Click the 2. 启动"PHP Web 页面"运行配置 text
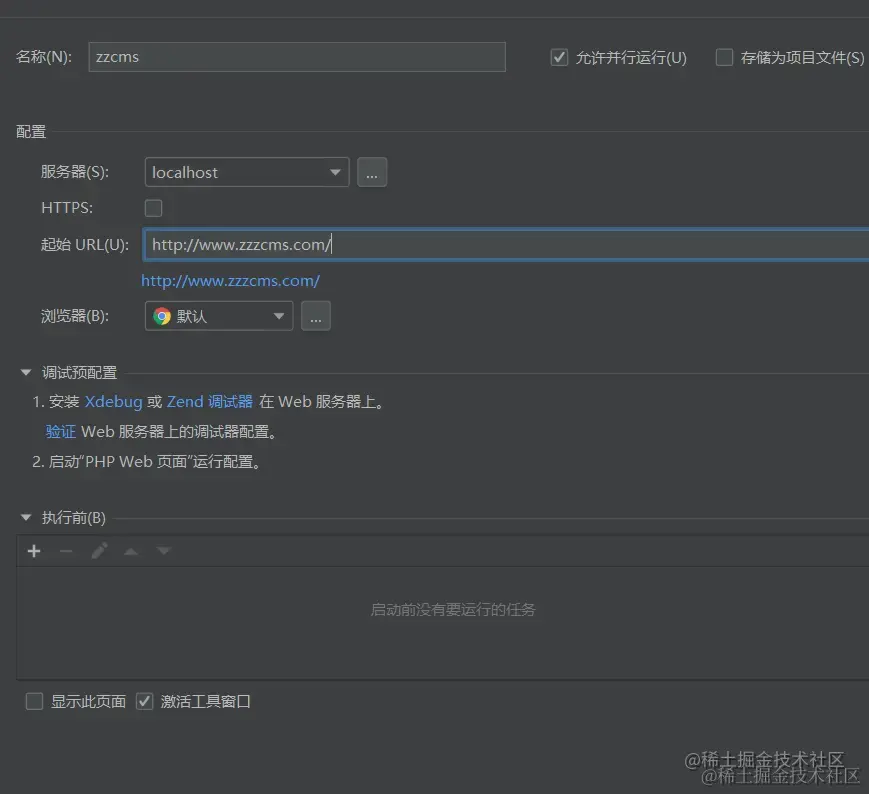This screenshot has width=869, height=794. coord(146,462)
